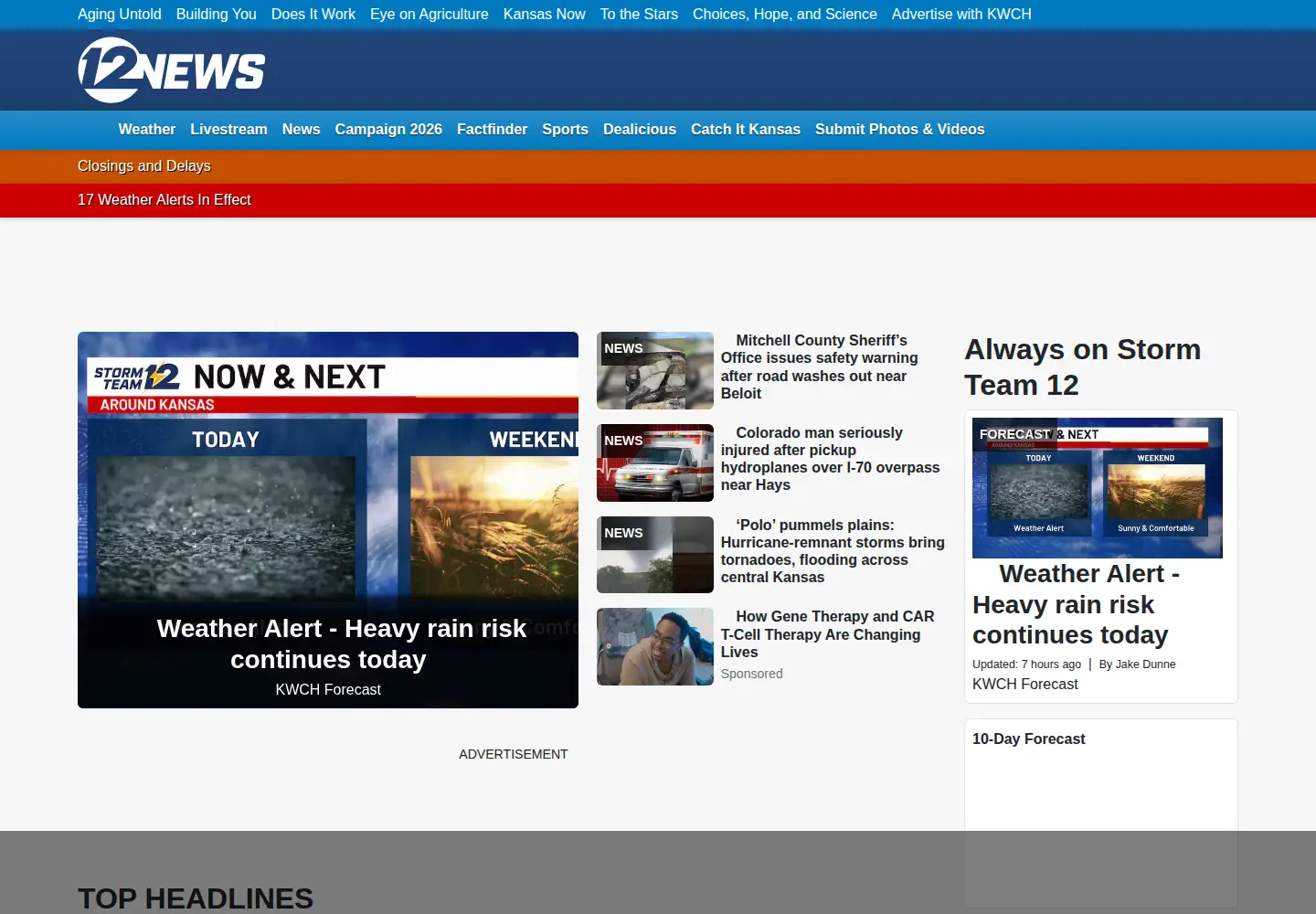This screenshot has width=1316, height=914.
Task: Read 'Polo' pummels plains story
Action: [833, 552]
